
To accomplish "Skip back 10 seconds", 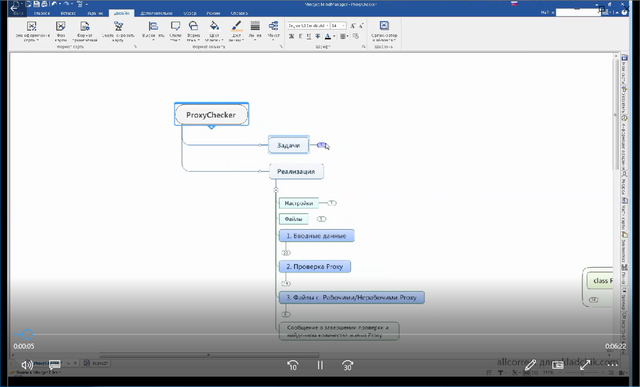I will pos(293,365).
